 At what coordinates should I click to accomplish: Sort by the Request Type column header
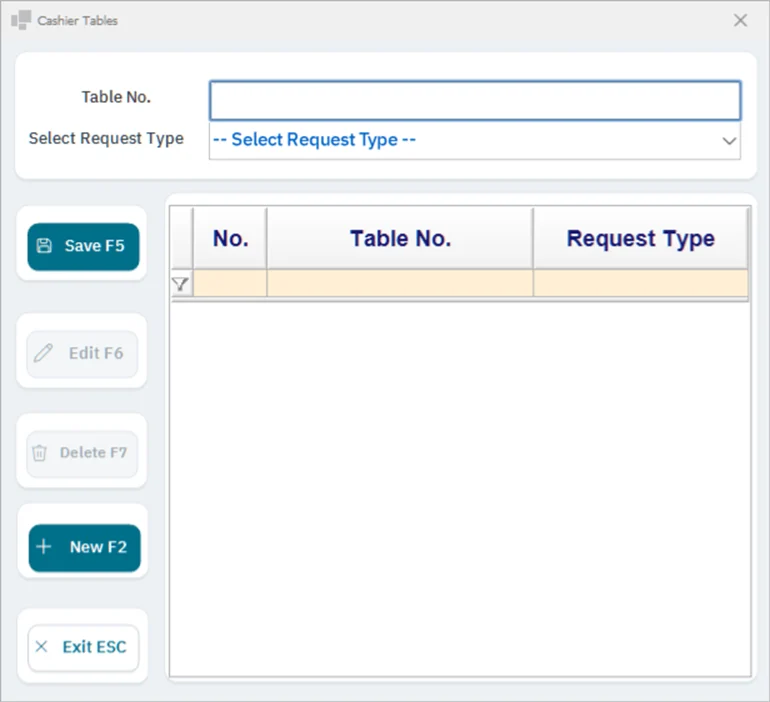641,238
